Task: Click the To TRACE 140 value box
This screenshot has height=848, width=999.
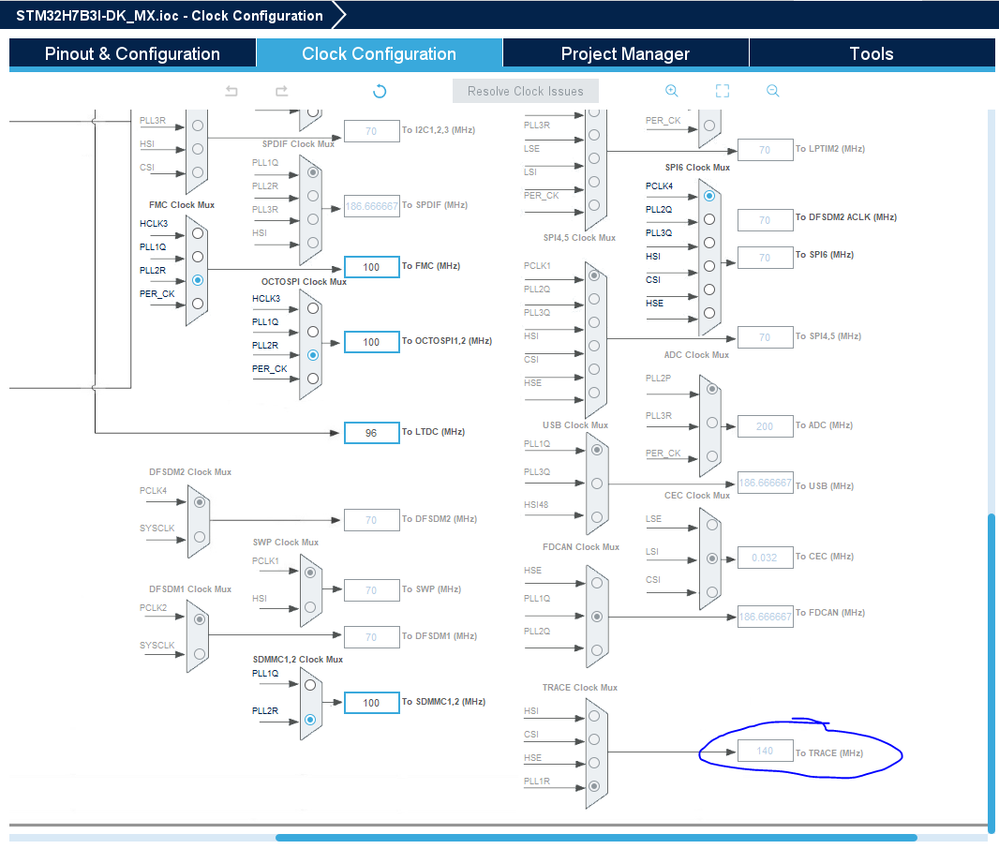Action: tap(765, 751)
